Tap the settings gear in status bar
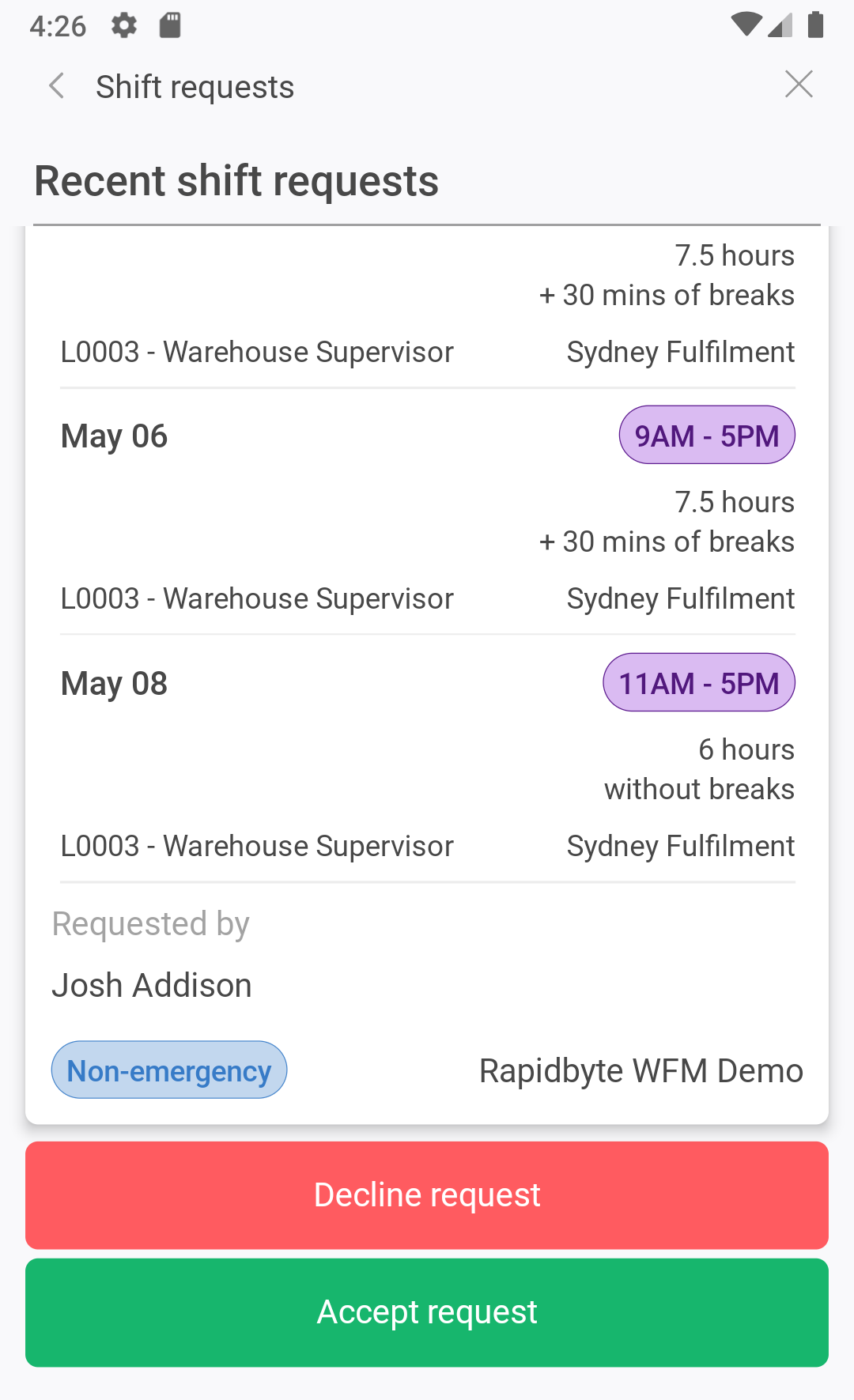Screen dimensions: 854x1400 124,25
